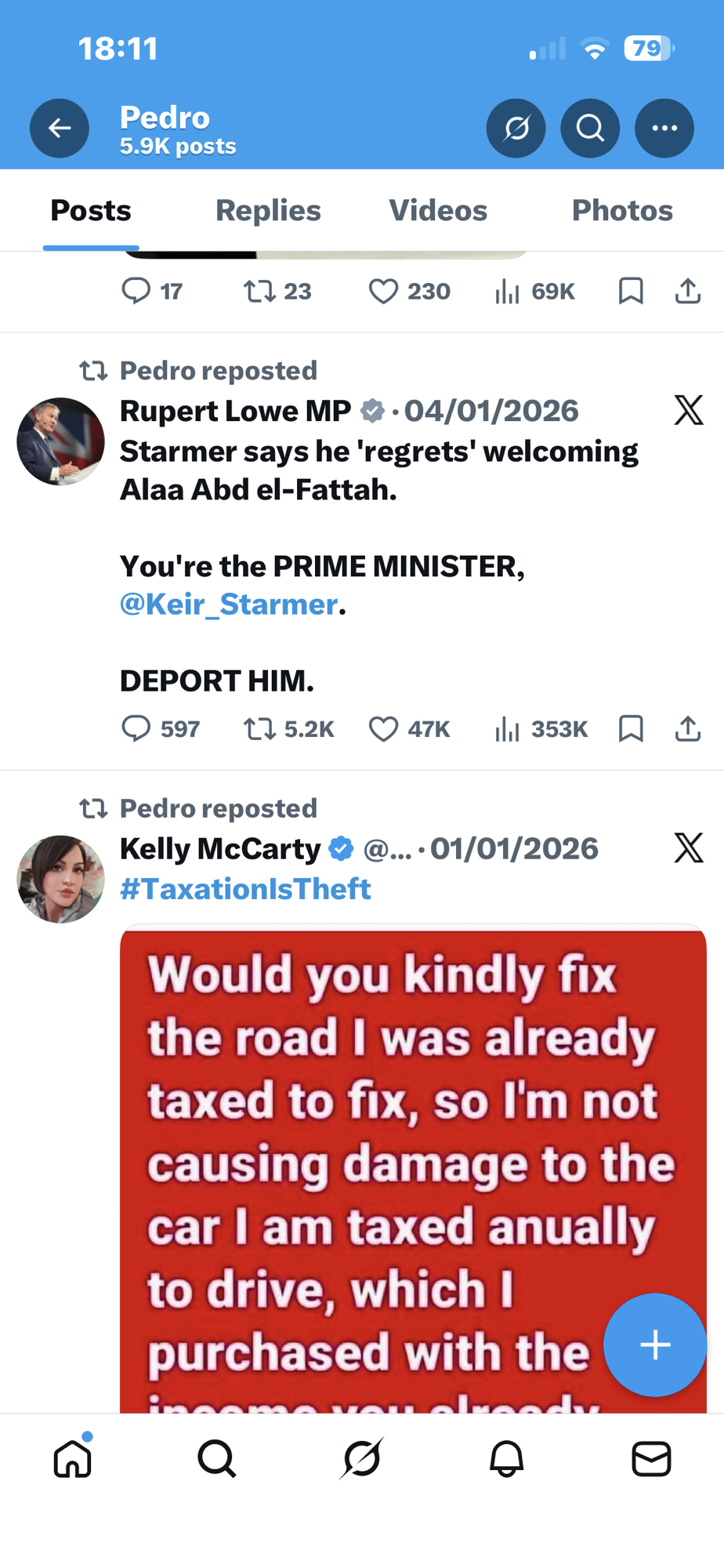This screenshot has width=724, height=1568.
Task: Tap the back arrow button
Action: (60, 128)
